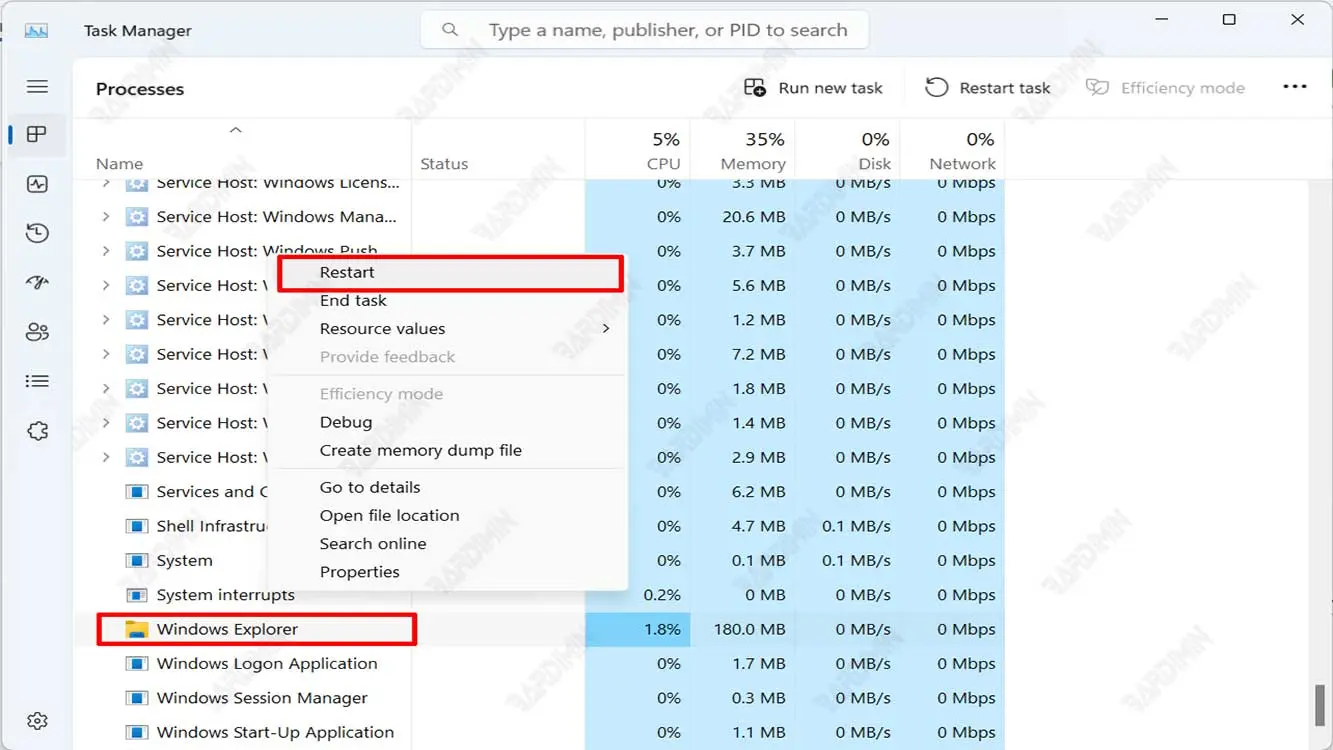Open the Users page in sidebar
The height and width of the screenshot is (750, 1333).
tap(37, 332)
